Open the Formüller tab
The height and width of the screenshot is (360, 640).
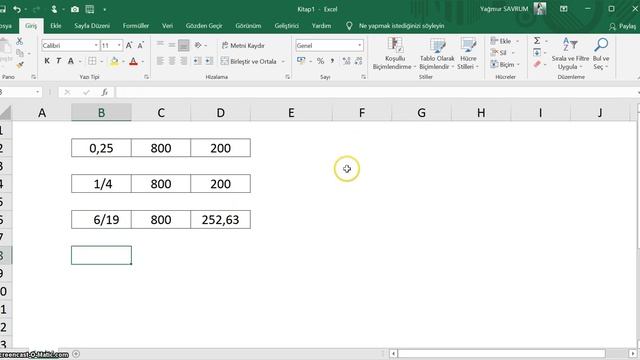point(136,26)
